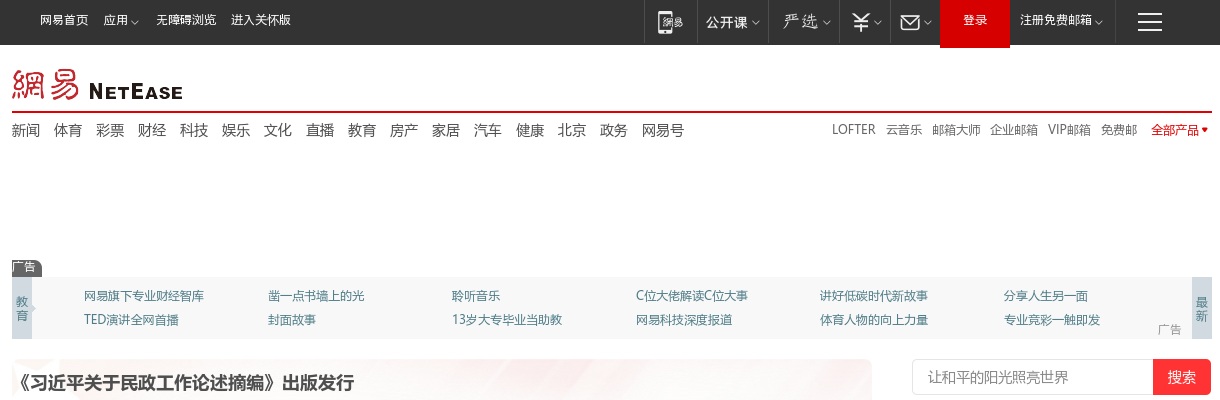
Task: Click 网易科技深度报道 link
Action: click(x=684, y=320)
